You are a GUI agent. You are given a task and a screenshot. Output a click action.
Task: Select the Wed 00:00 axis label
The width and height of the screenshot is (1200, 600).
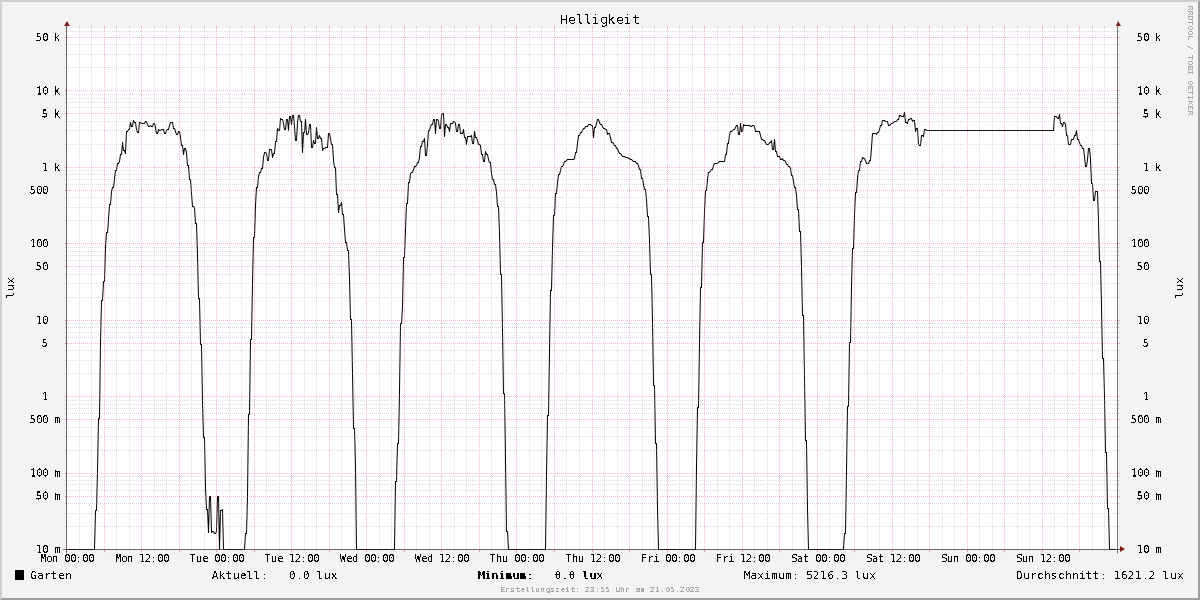click(x=367, y=559)
